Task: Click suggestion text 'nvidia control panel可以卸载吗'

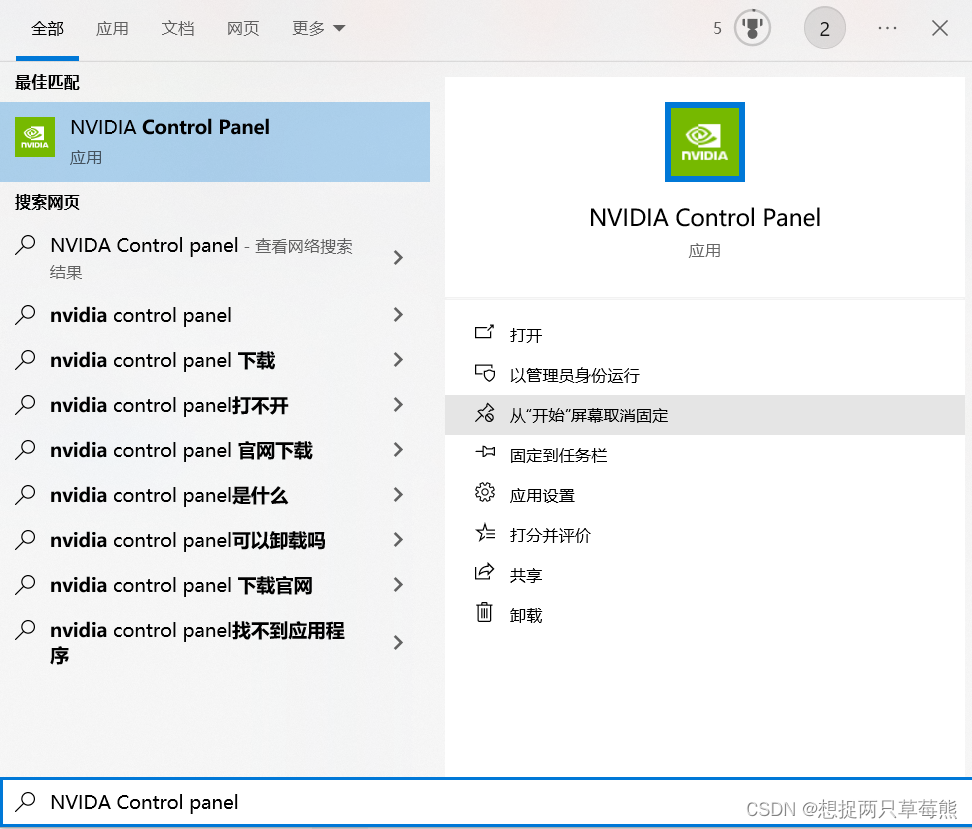Action: pyautogui.click(x=187, y=541)
